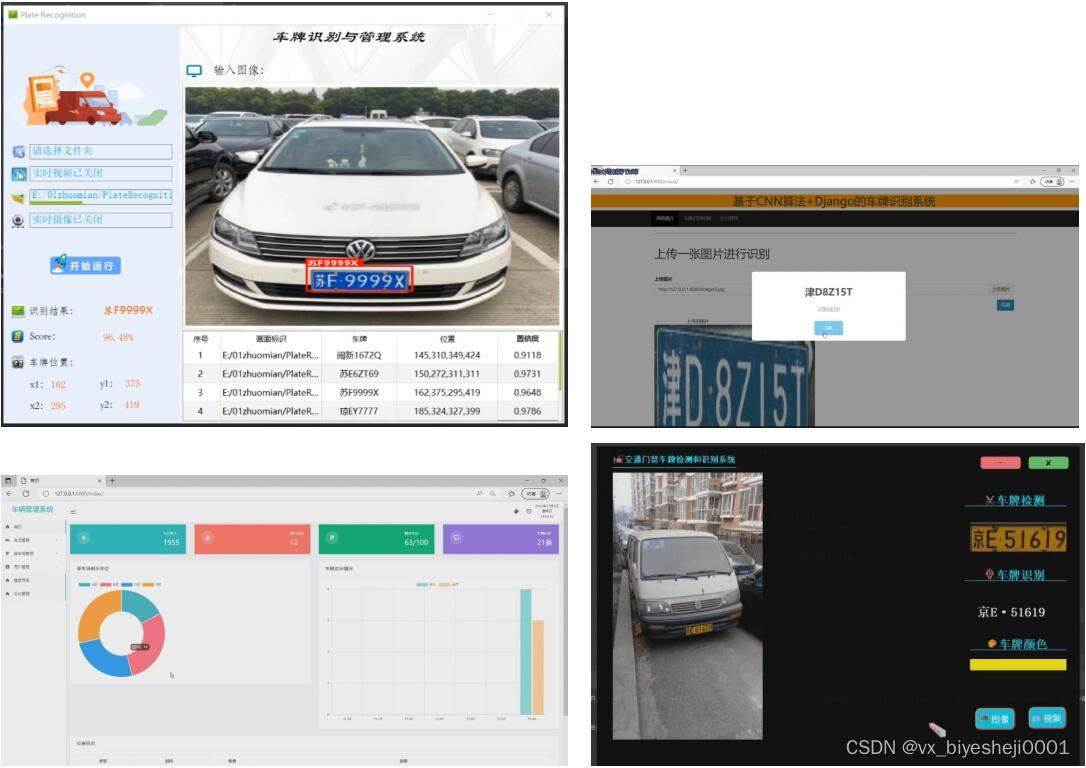The width and height of the screenshot is (1086, 768).
Task: Click the Plate Recognition title bar app icon
Action: click(x=12, y=15)
